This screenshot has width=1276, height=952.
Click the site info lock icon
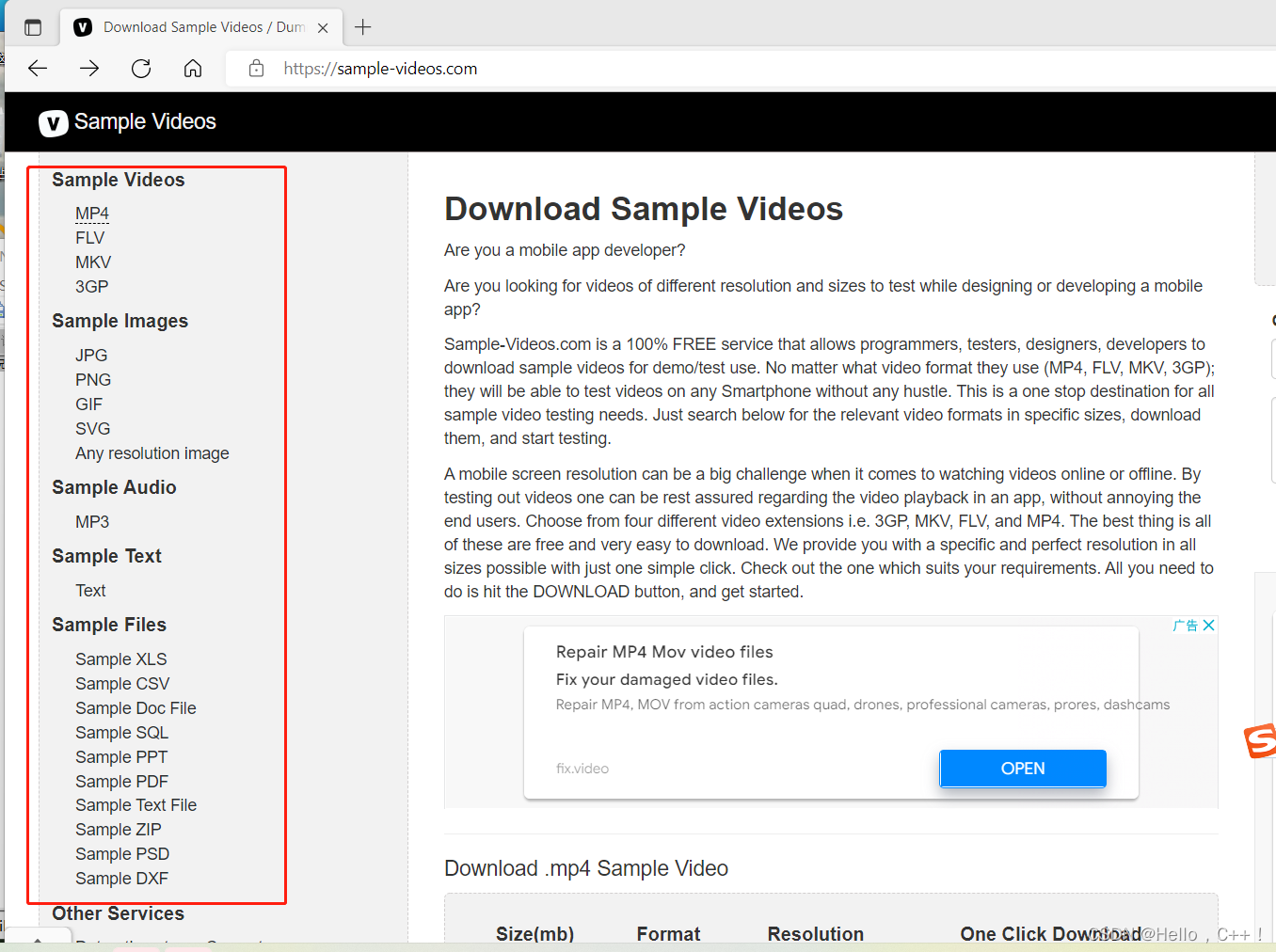[x=256, y=68]
